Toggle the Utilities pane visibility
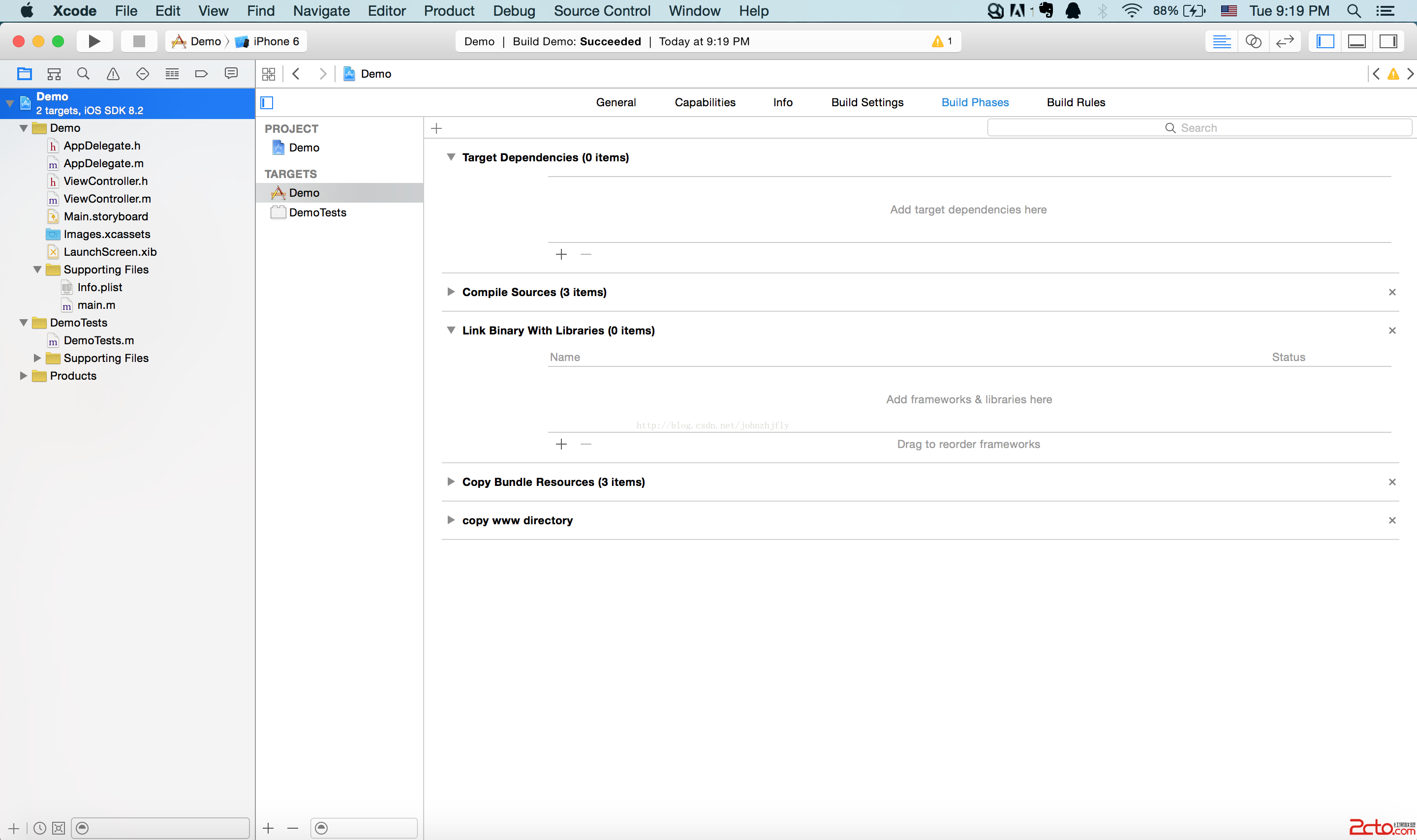This screenshot has width=1417, height=840. click(x=1388, y=41)
